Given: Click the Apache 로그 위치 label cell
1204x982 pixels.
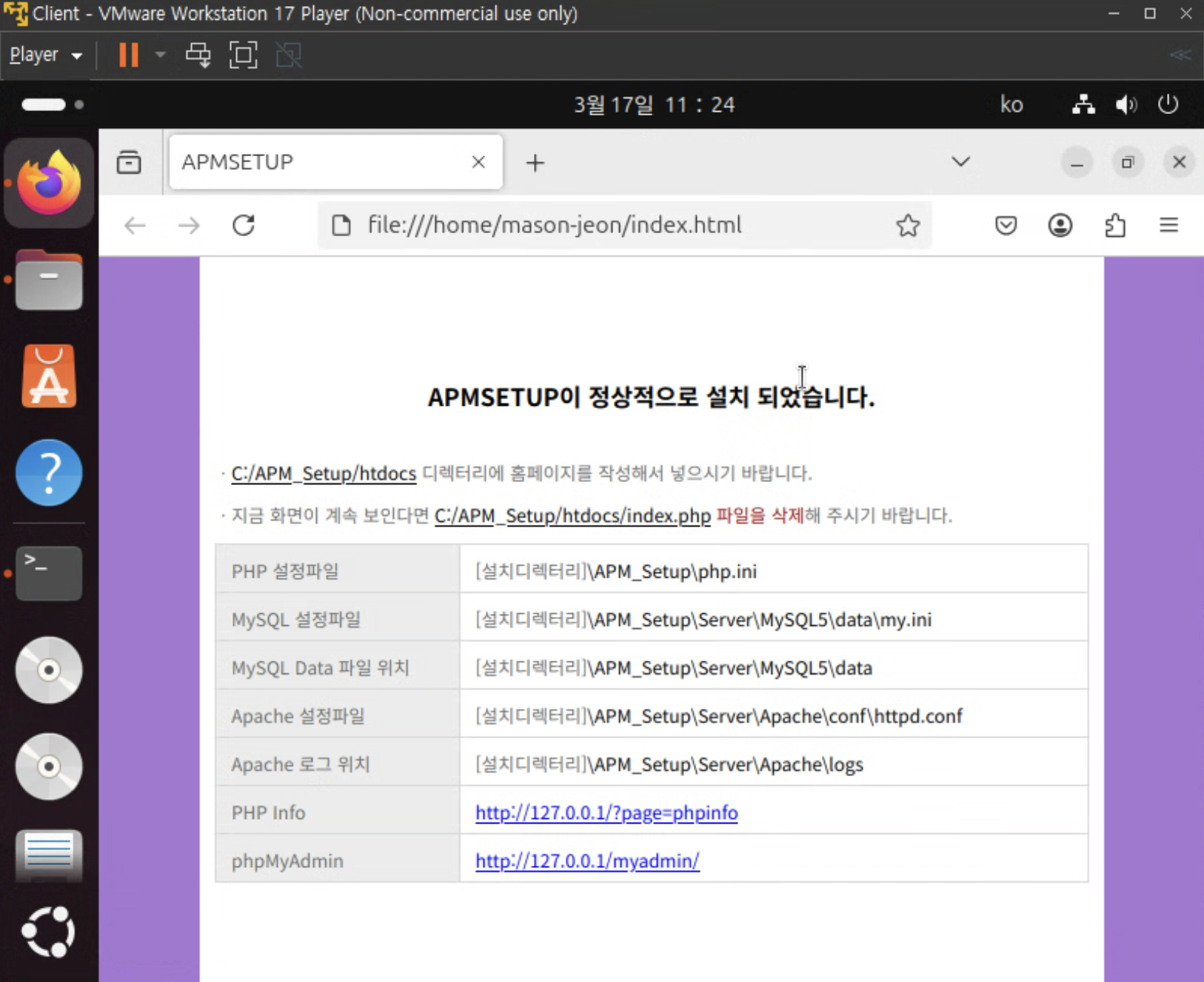Looking at the screenshot, I should tap(338, 761).
